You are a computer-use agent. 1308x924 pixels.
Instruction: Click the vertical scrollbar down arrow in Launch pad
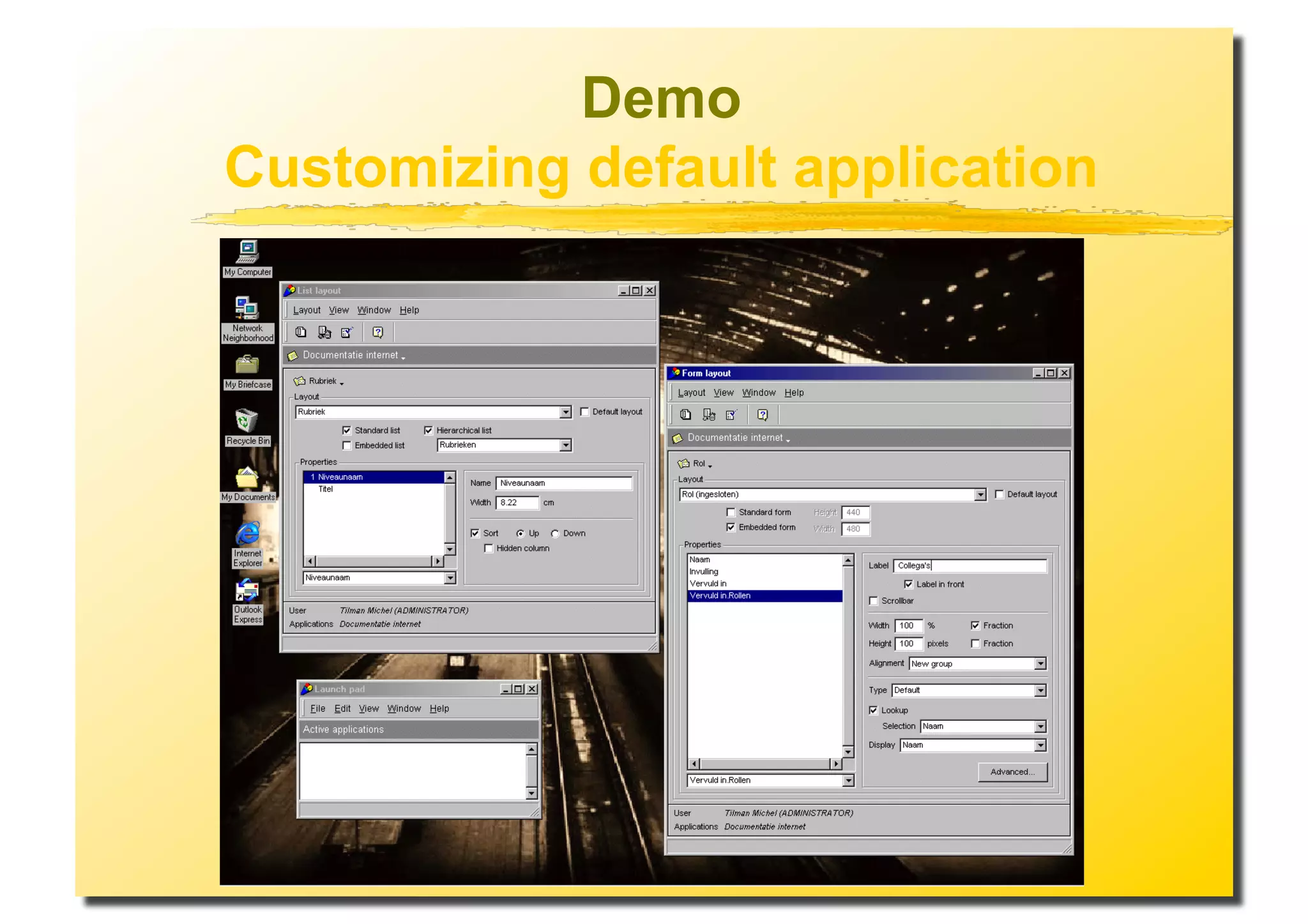click(x=531, y=794)
